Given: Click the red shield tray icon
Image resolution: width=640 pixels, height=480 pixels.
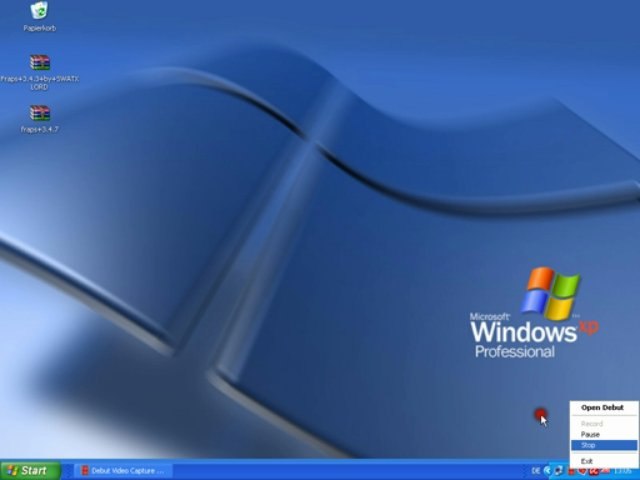Looking at the screenshot, I should click(x=582, y=471).
